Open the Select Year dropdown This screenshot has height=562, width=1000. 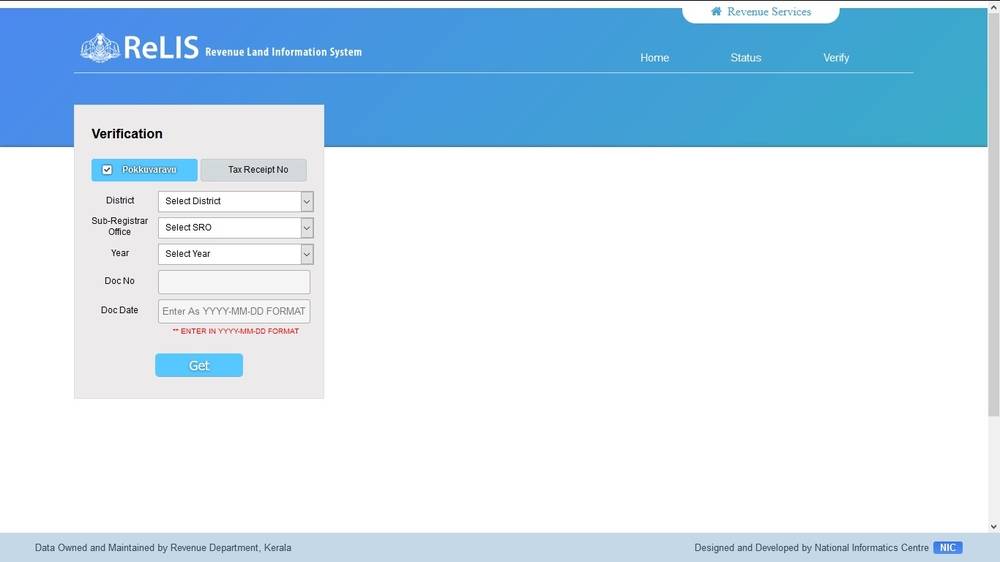(x=236, y=254)
